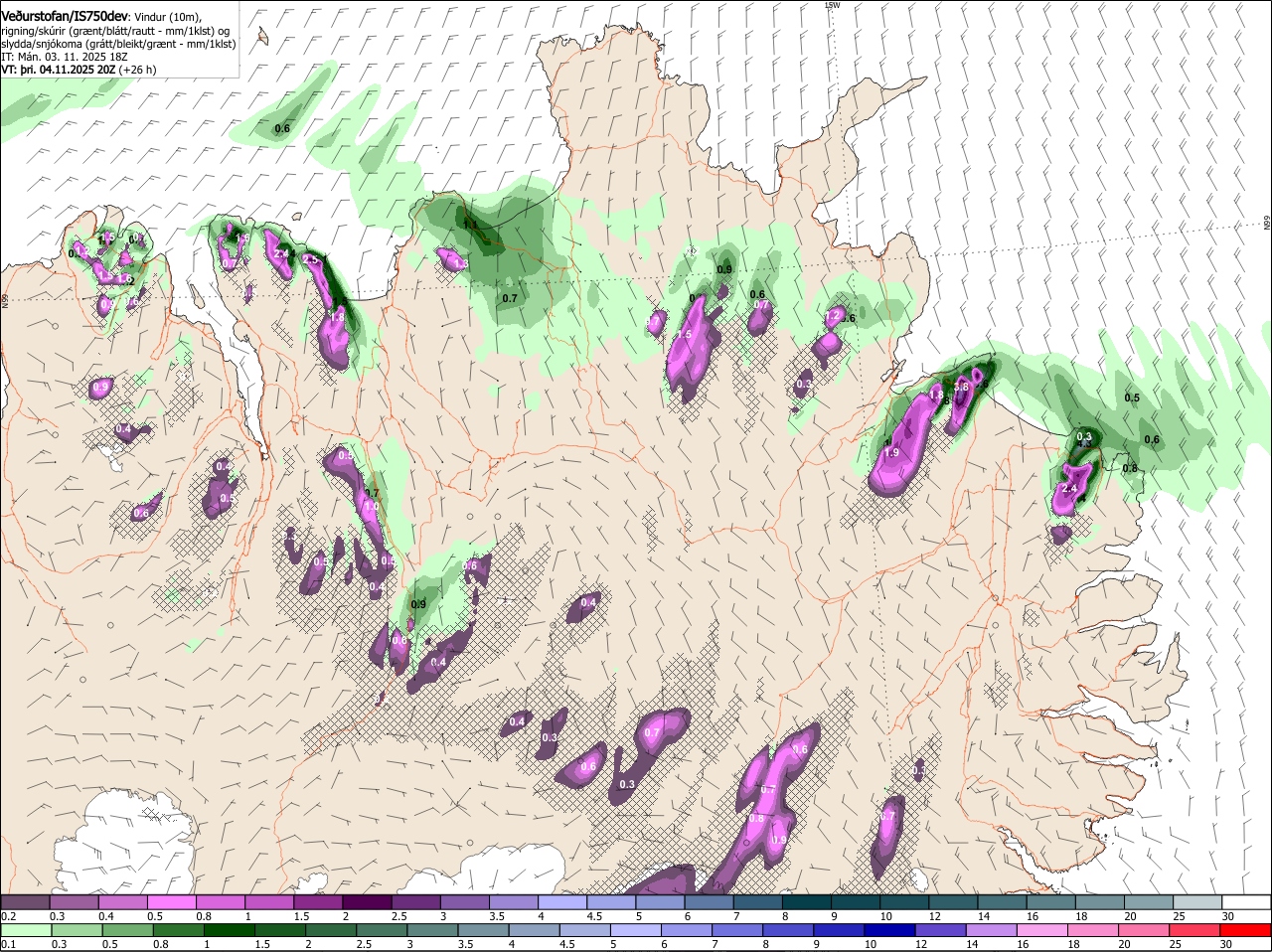Click the rain legend swatch between 7 and 8
Screen dimensions: 1272x952
click(736, 930)
